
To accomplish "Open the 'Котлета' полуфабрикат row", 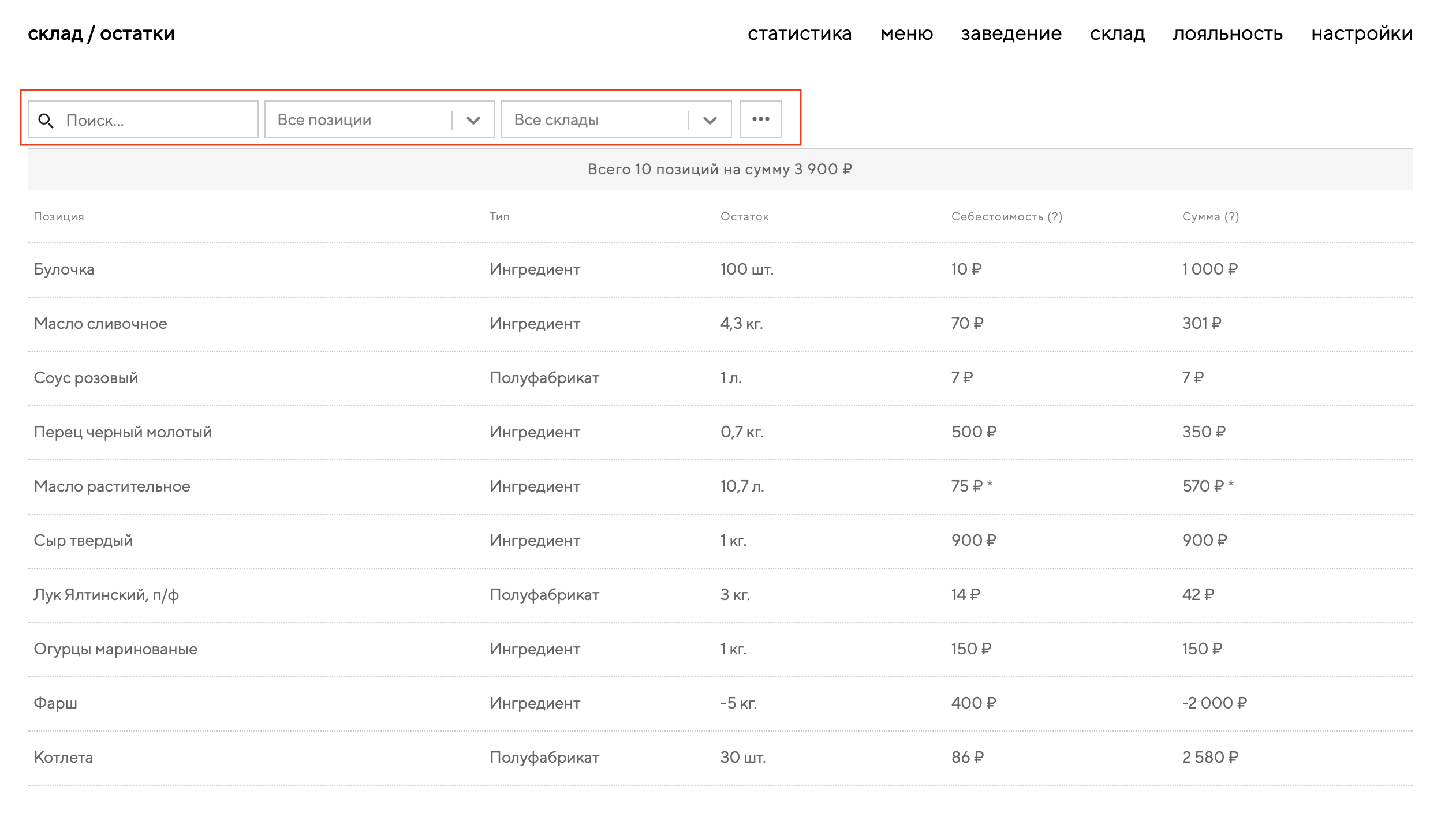I will pyautogui.click(x=64, y=758).
